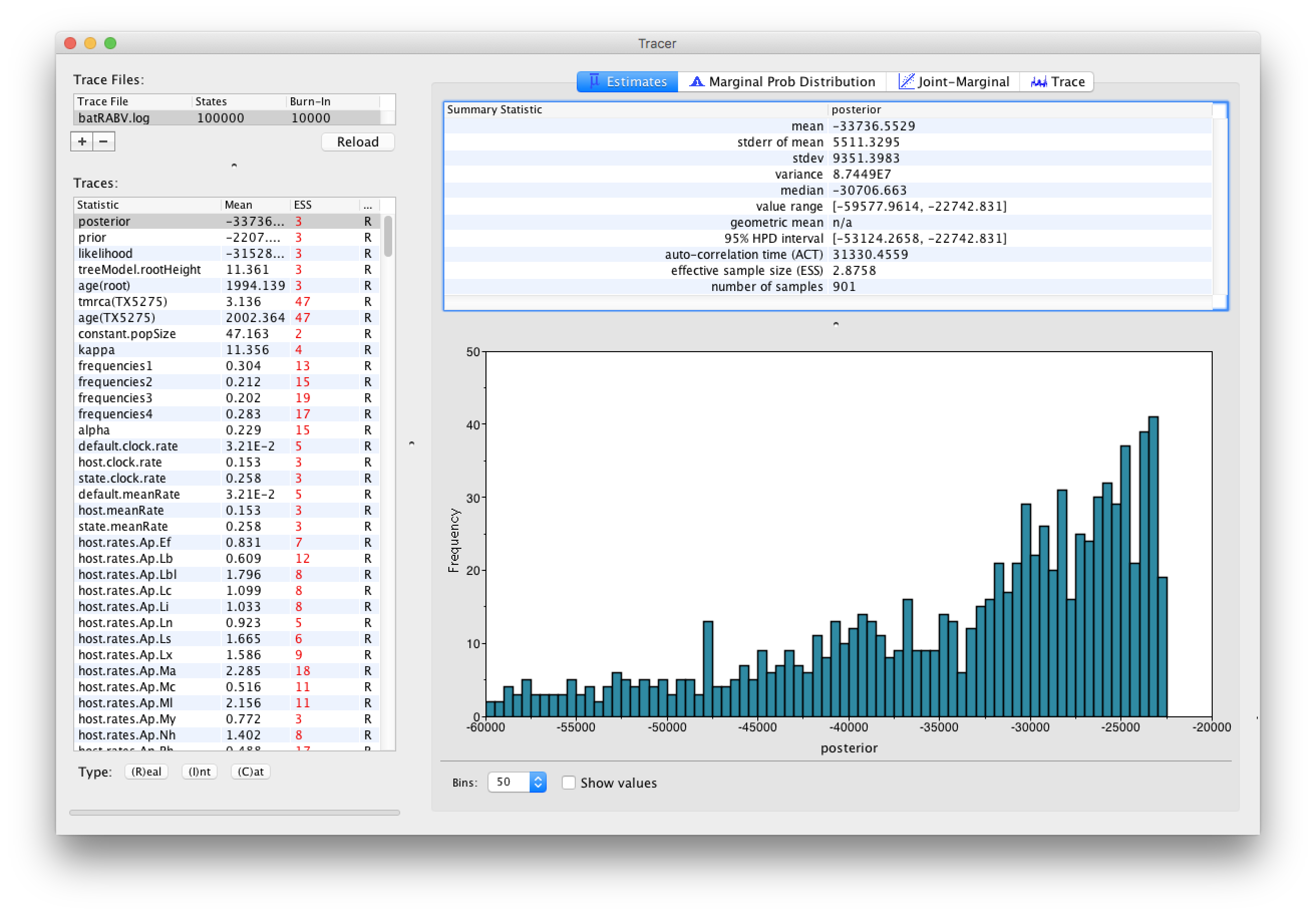
Task: Click the Trace tab waveform icon
Action: [1039, 81]
